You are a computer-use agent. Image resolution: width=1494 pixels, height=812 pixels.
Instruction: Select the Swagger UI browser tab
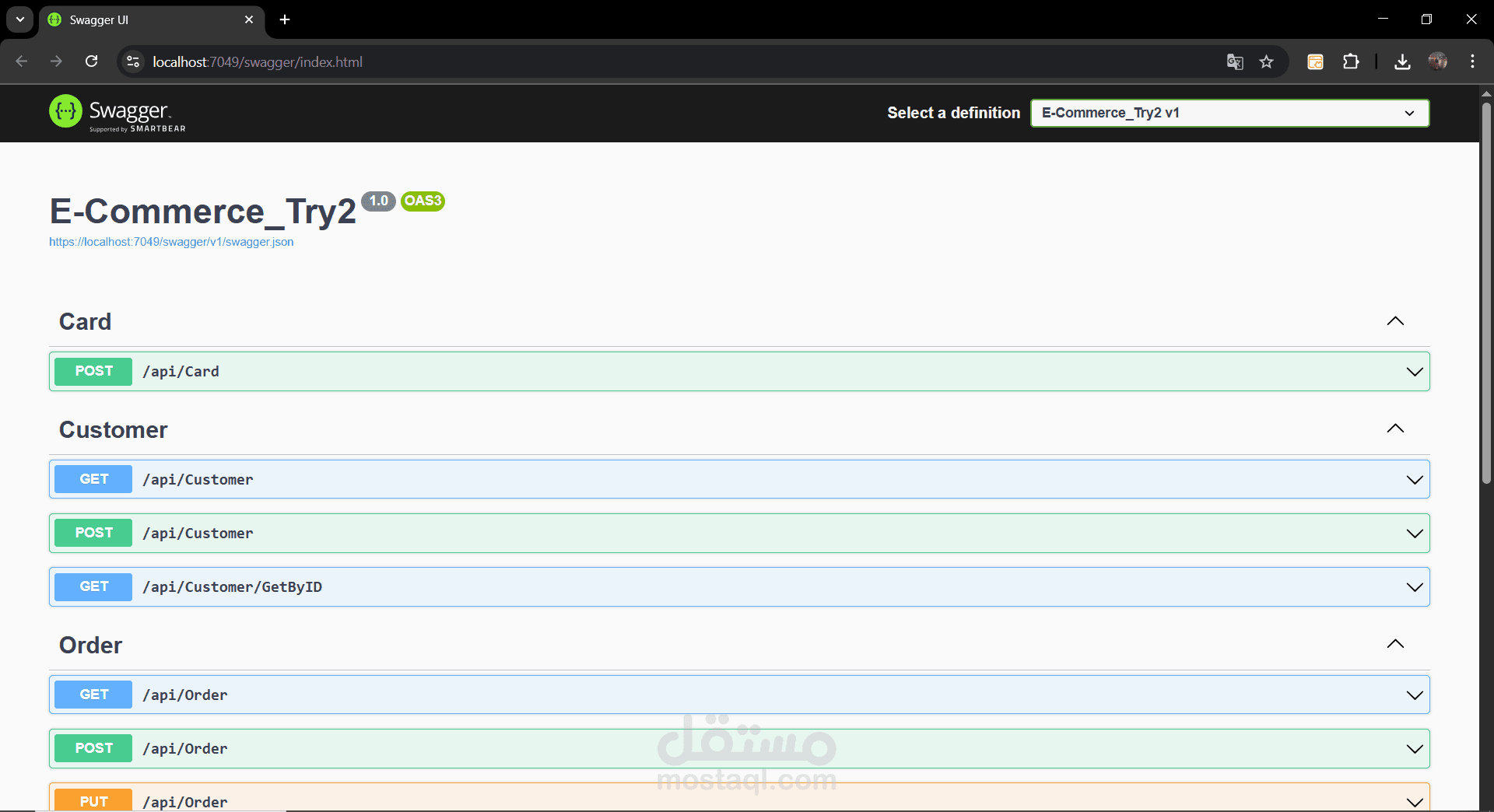pos(152,20)
